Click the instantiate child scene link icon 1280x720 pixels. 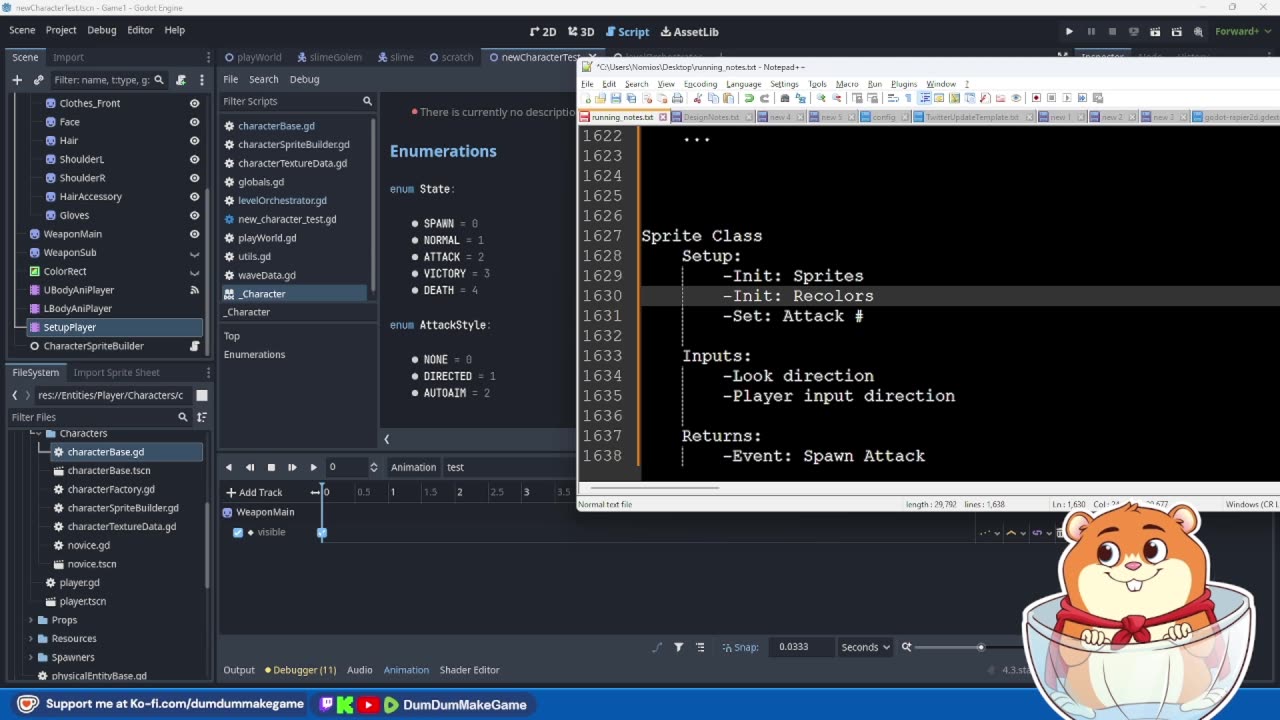pos(38,80)
